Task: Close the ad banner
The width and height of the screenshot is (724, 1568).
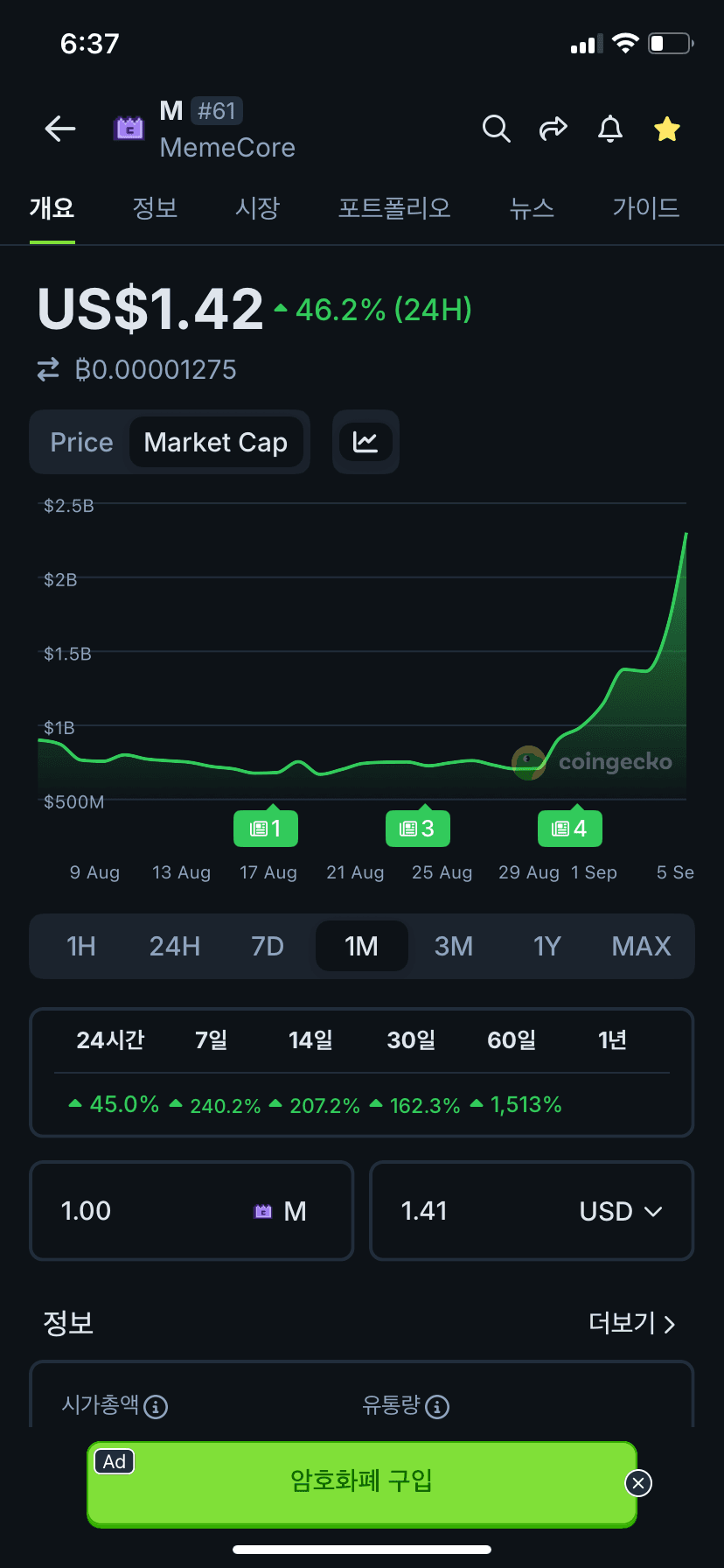Action: 638,1483
